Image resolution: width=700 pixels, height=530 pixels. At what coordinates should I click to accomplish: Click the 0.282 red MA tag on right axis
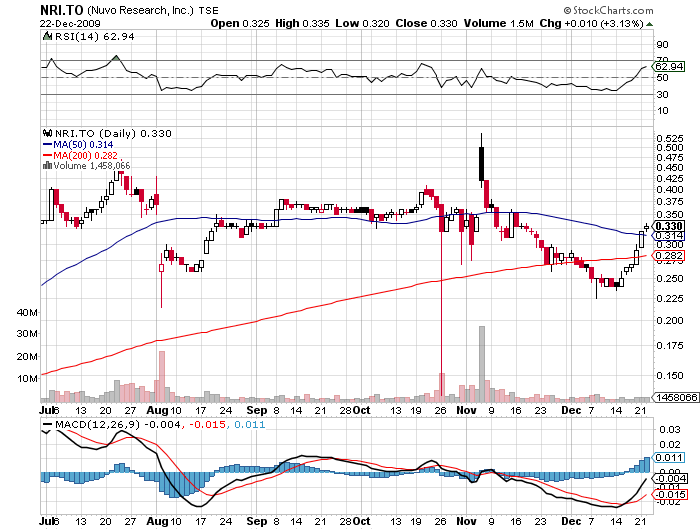coord(668,255)
